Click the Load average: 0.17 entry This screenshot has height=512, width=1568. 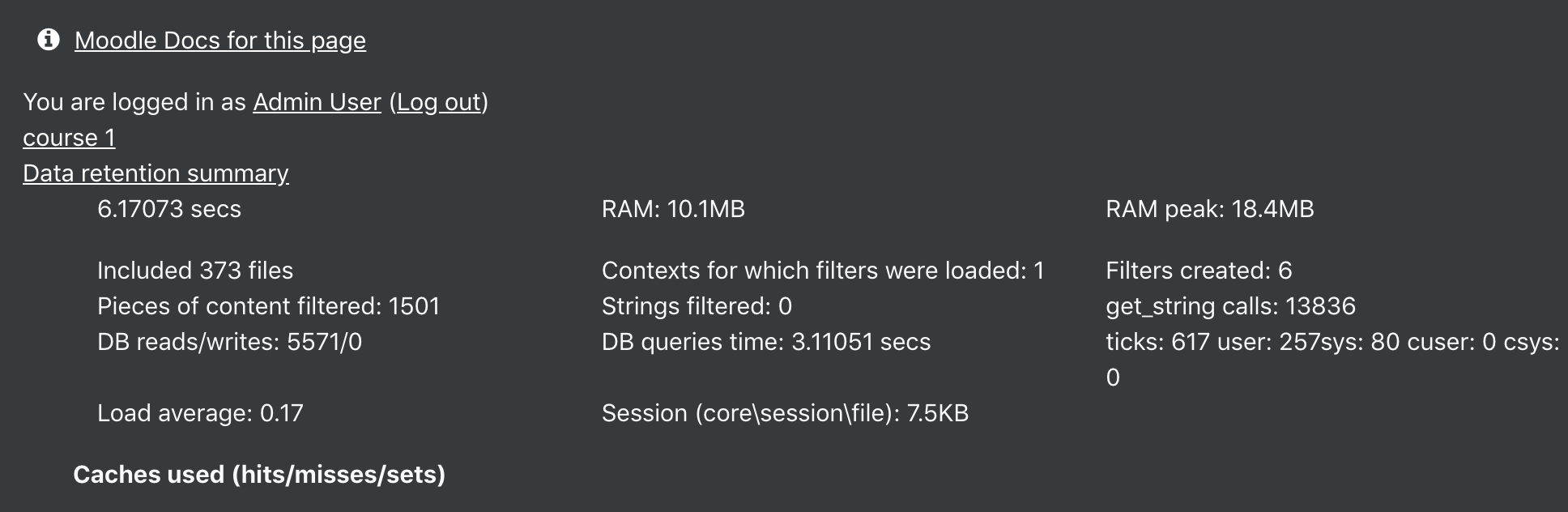tap(200, 413)
